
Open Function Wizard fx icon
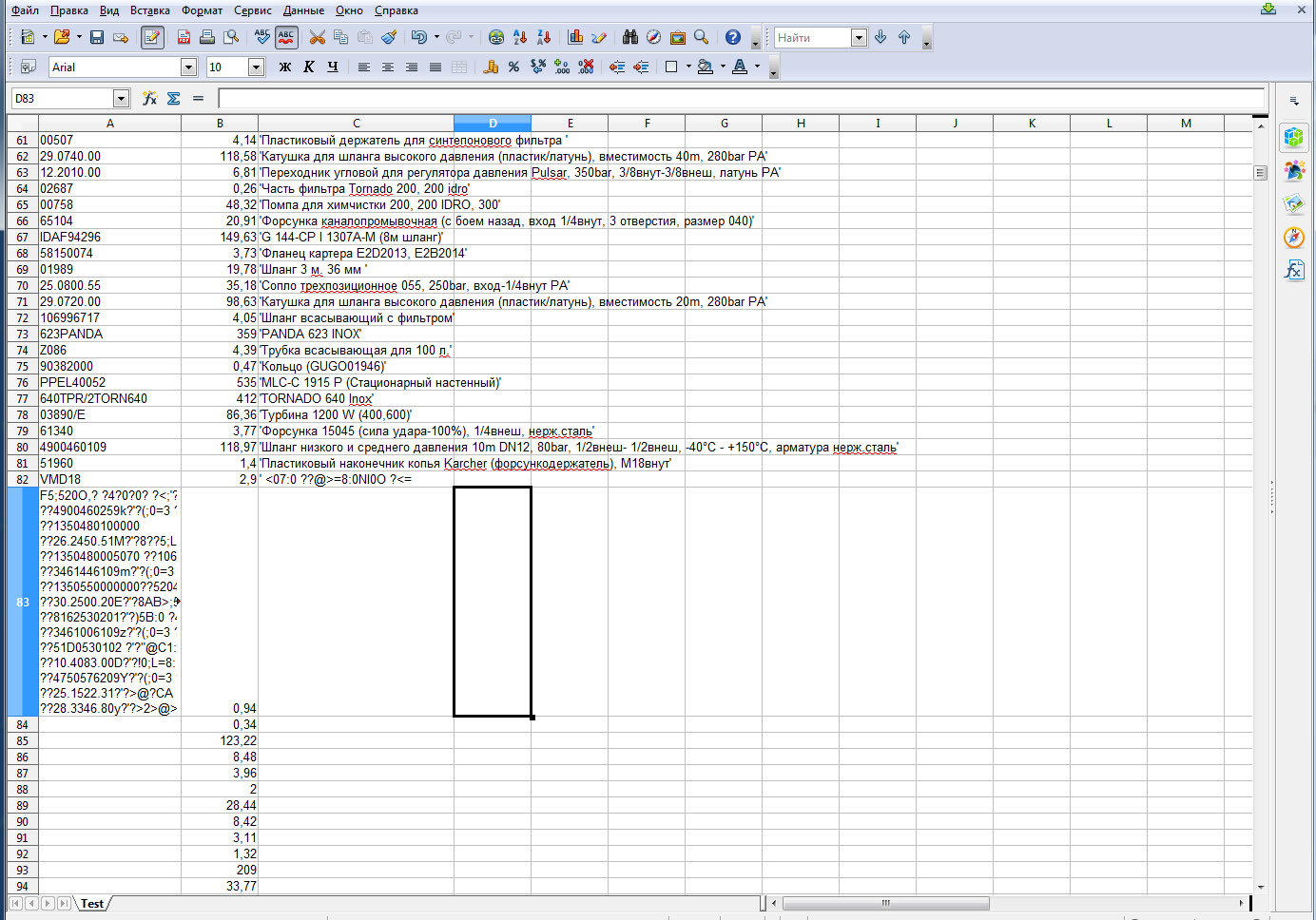click(149, 98)
